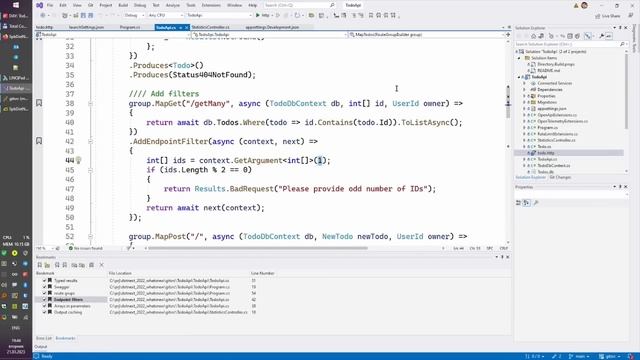The width and height of the screenshot is (640, 360).
Task: Click the bookmark glyph on line 42
Action: point(39,141)
